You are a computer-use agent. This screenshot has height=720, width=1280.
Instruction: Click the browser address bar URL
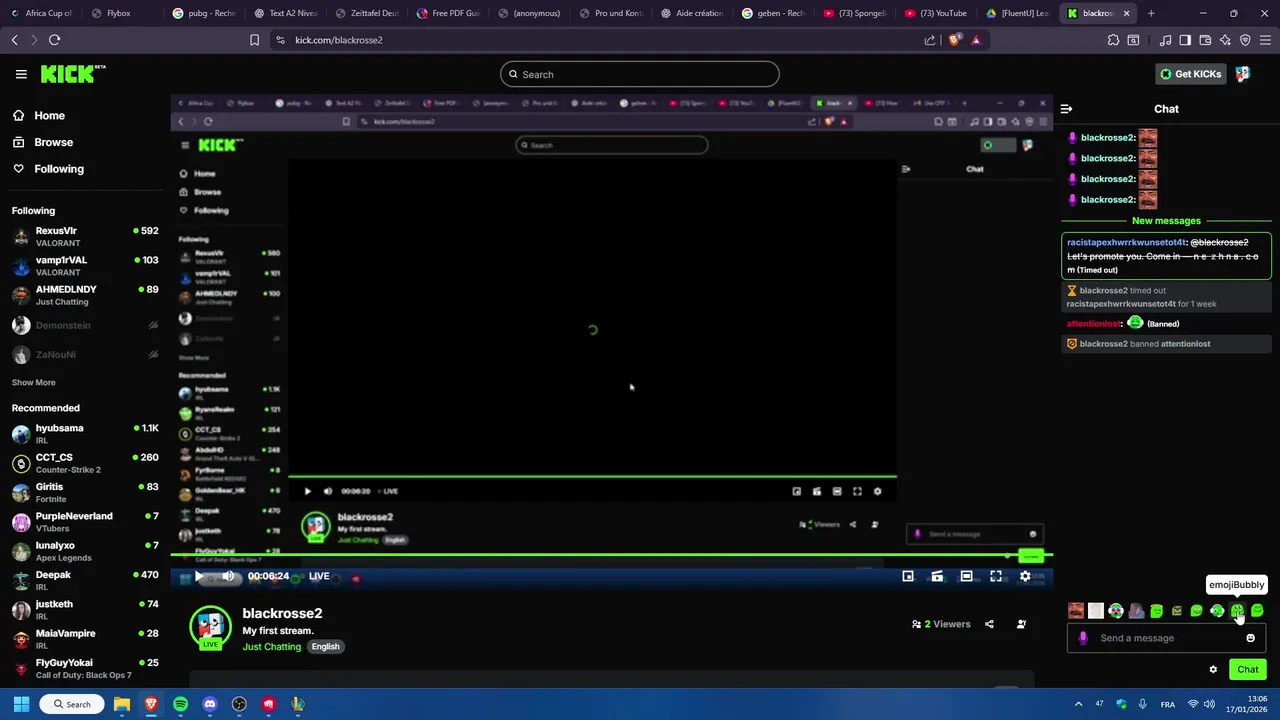(x=339, y=40)
